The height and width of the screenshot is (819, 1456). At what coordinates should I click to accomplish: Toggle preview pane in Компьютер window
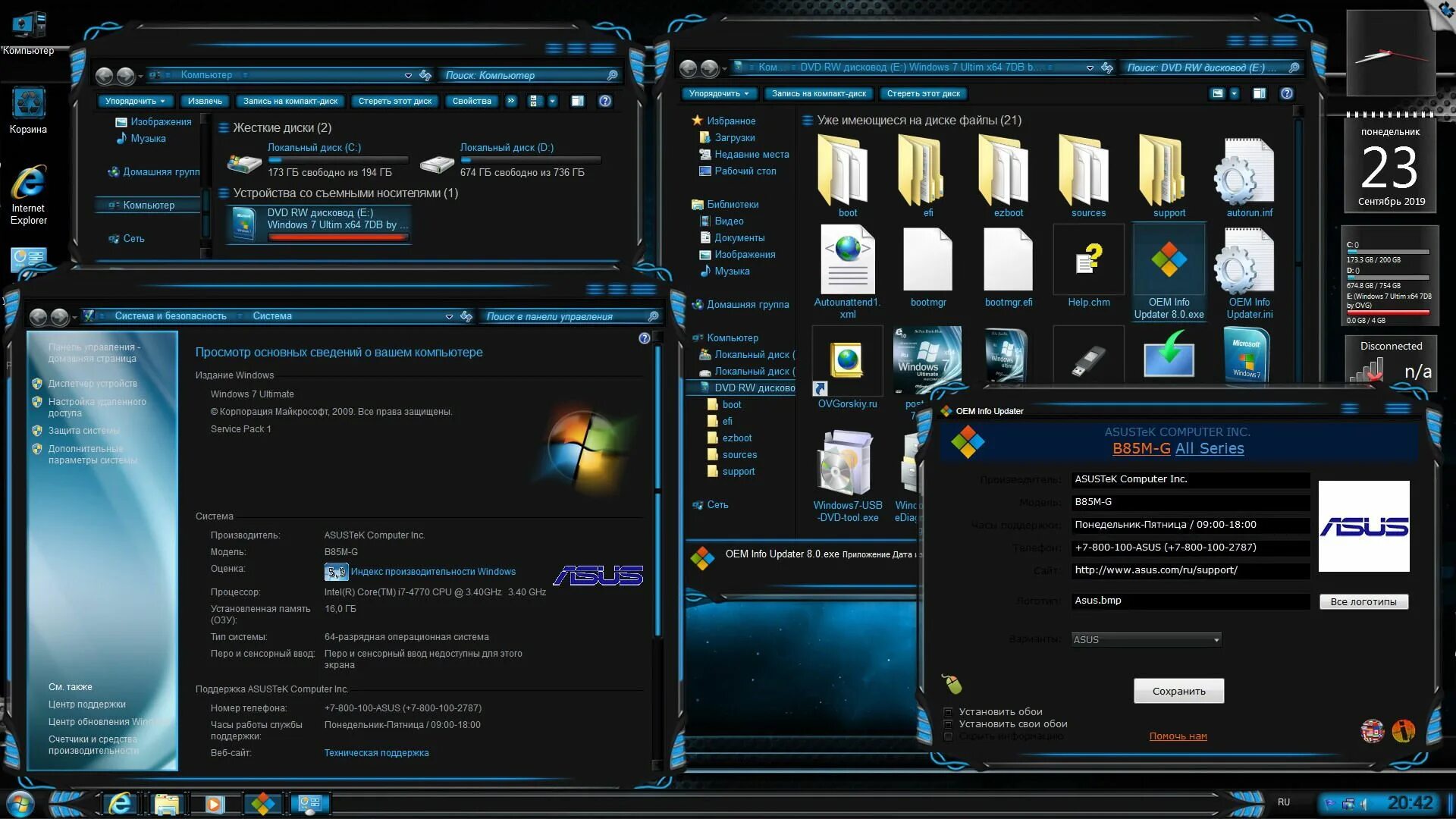[577, 101]
